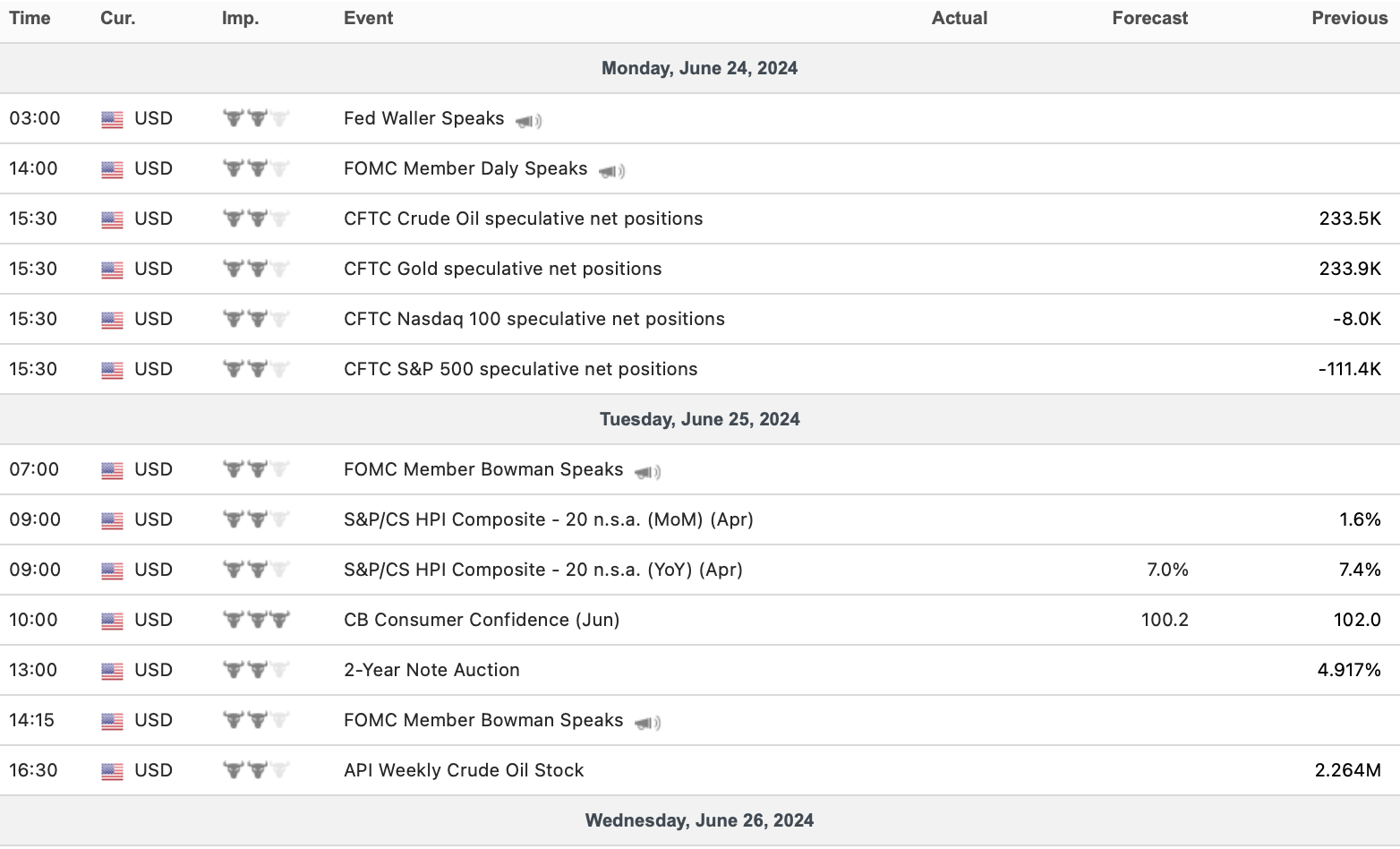Open the CFTC Crude Oil speculative net positions event
This screenshot has height=849, width=1400.
pos(523,219)
